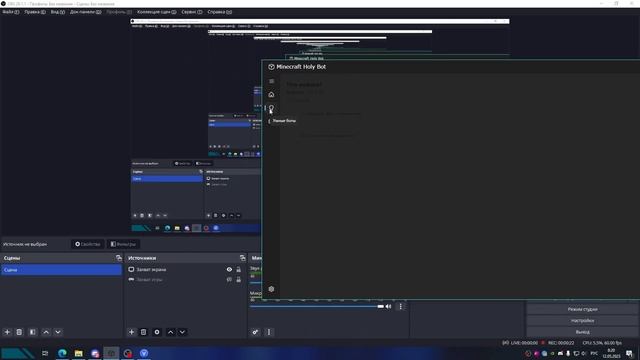Mute the microphone via speaker icon

(389, 306)
